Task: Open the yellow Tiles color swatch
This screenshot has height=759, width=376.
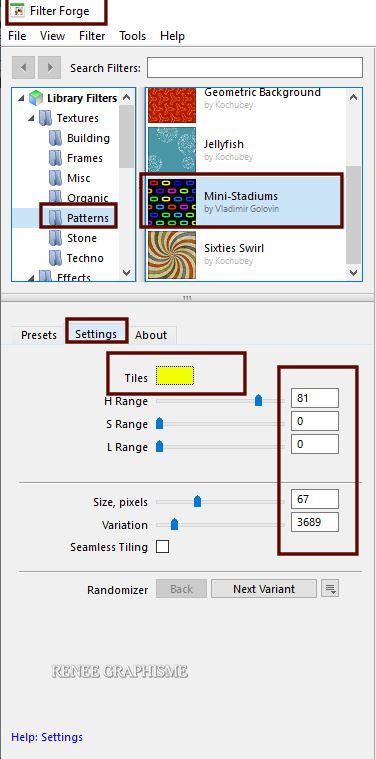Action: point(175,376)
